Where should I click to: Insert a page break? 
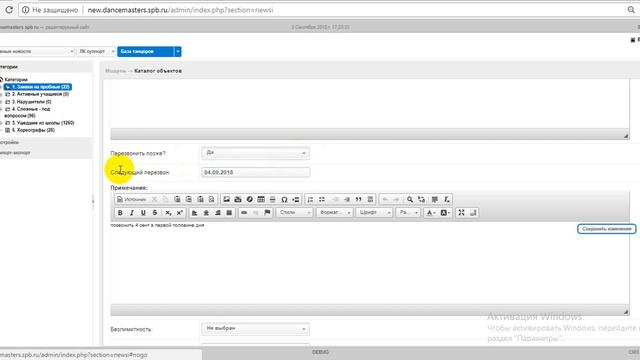coord(296,199)
